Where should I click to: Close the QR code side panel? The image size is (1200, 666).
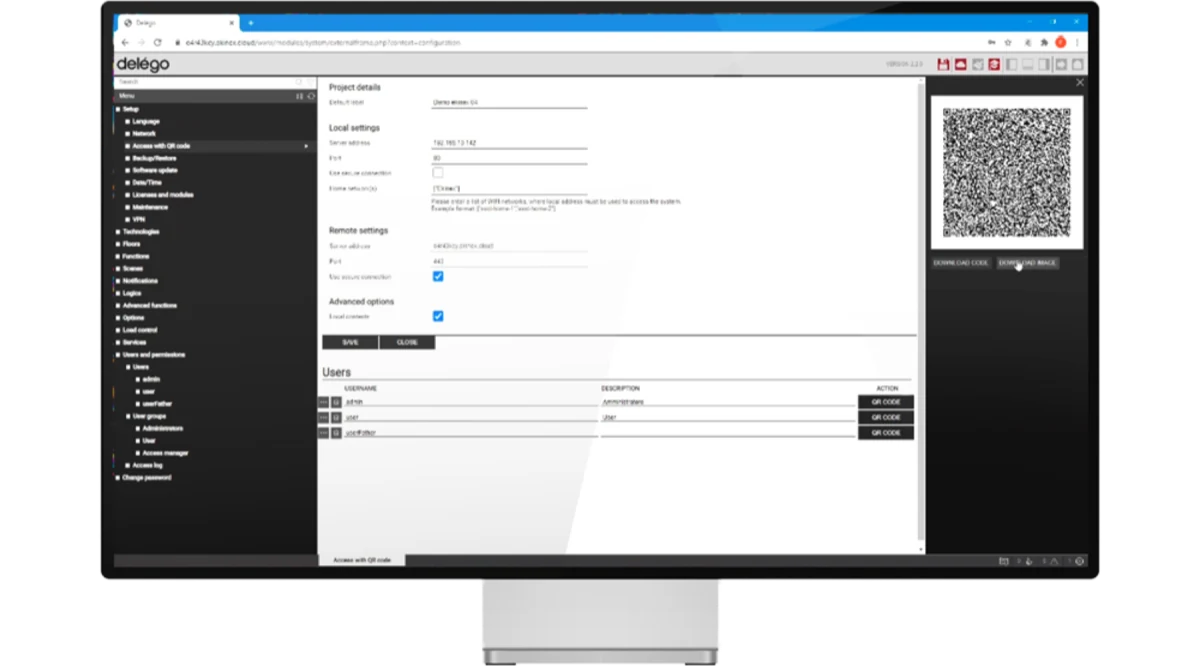pos(1079,82)
